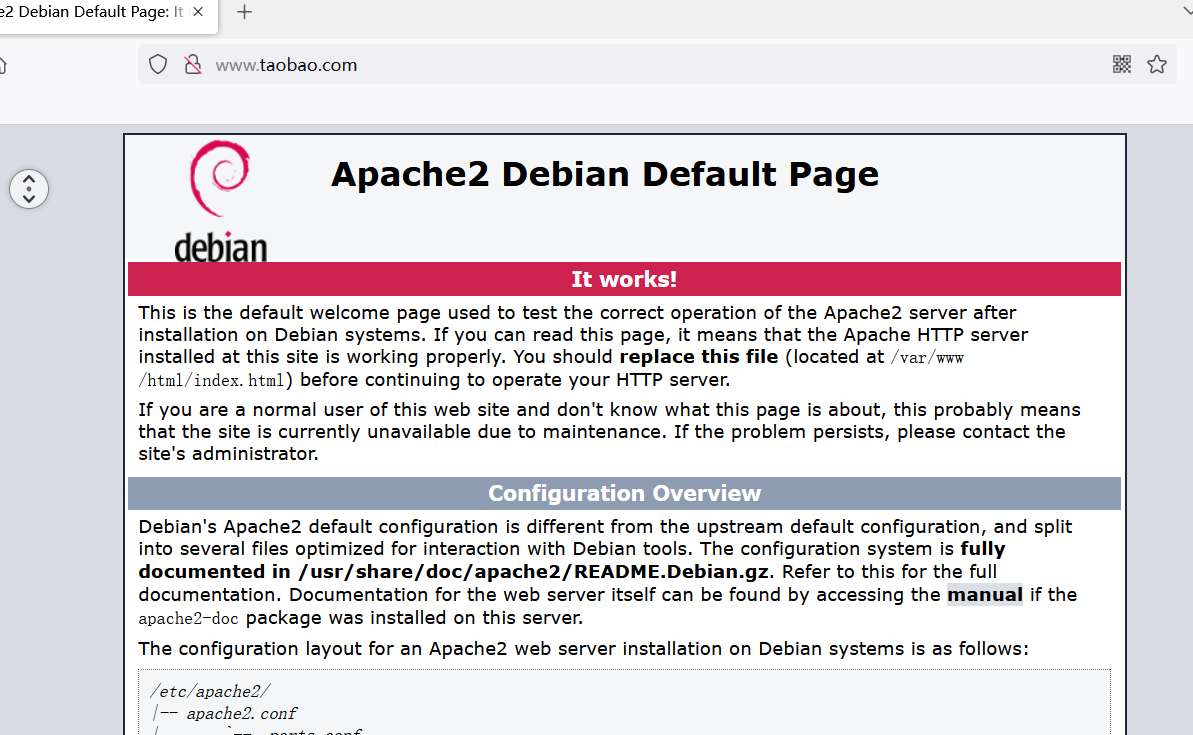Click the /usr/share/doc/apache2/README.Debian.gz text
1193x735 pixels.
(x=533, y=571)
